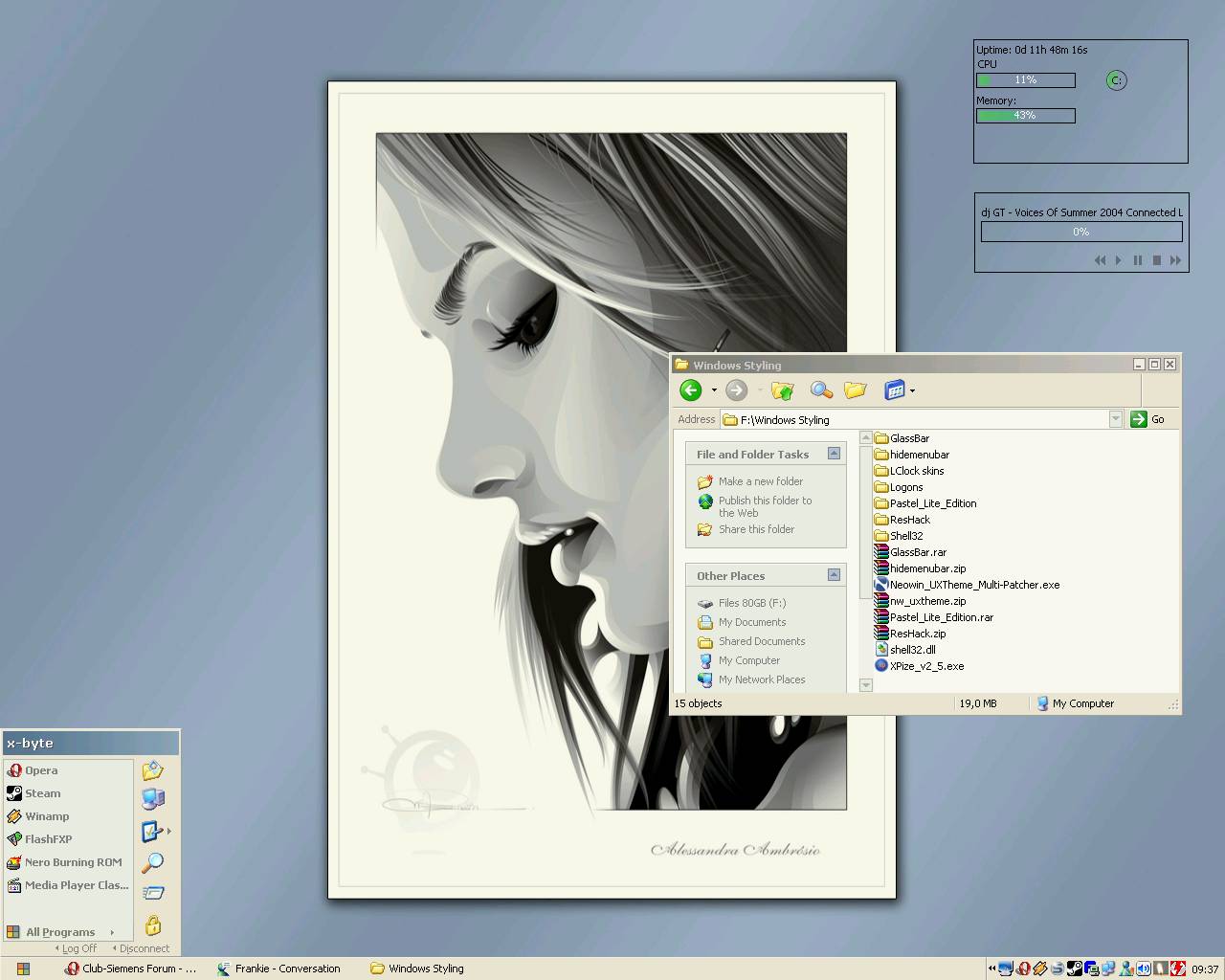Expand the Address bar dropdown

click(1115, 419)
